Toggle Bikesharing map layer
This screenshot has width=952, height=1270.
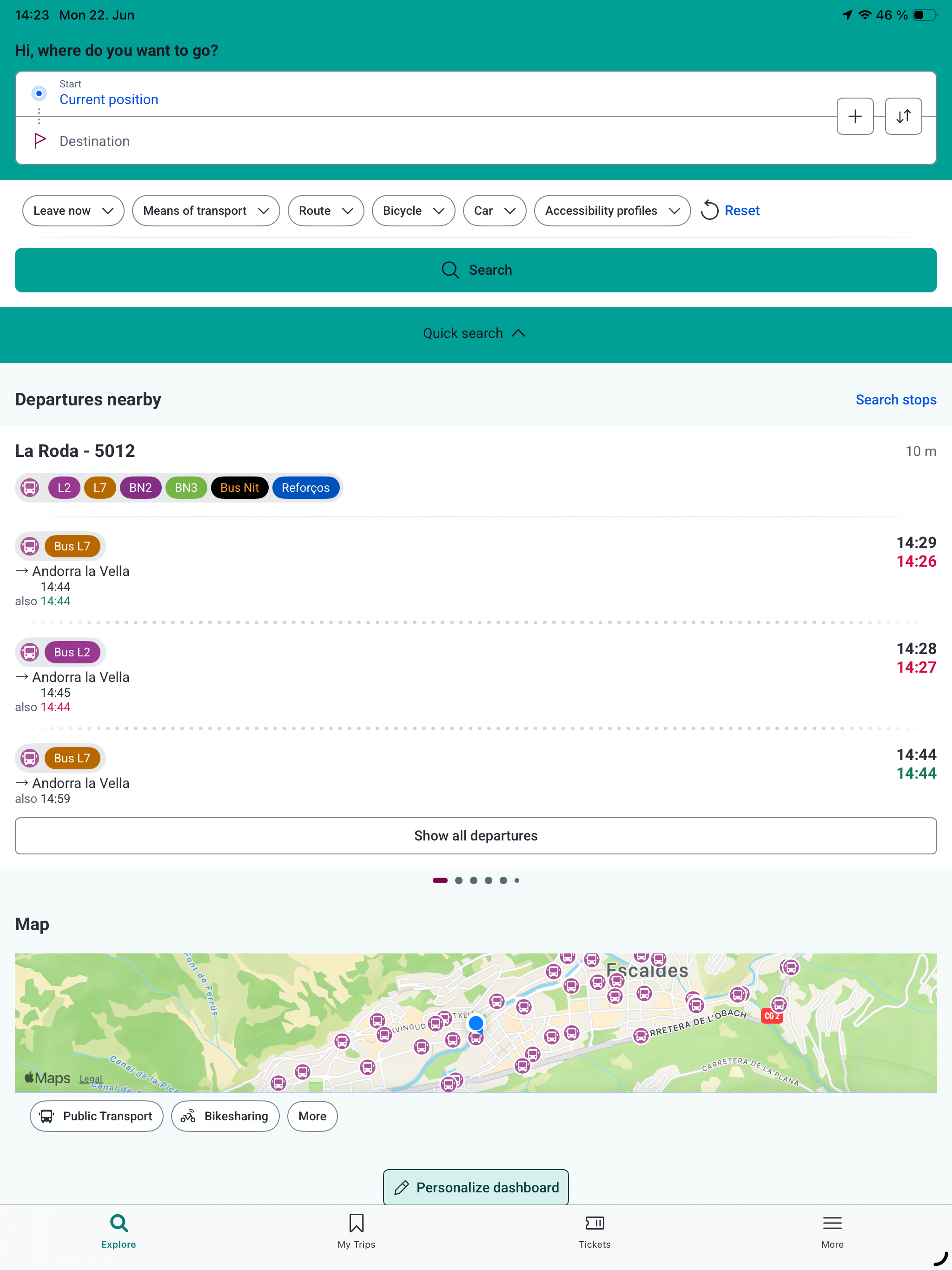(225, 1116)
